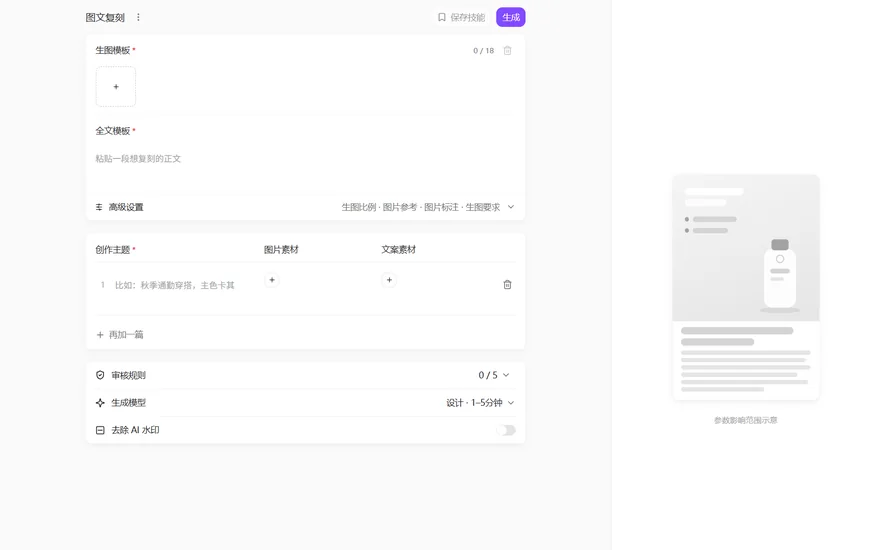Click the preview card illustration

(x=746, y=287)
